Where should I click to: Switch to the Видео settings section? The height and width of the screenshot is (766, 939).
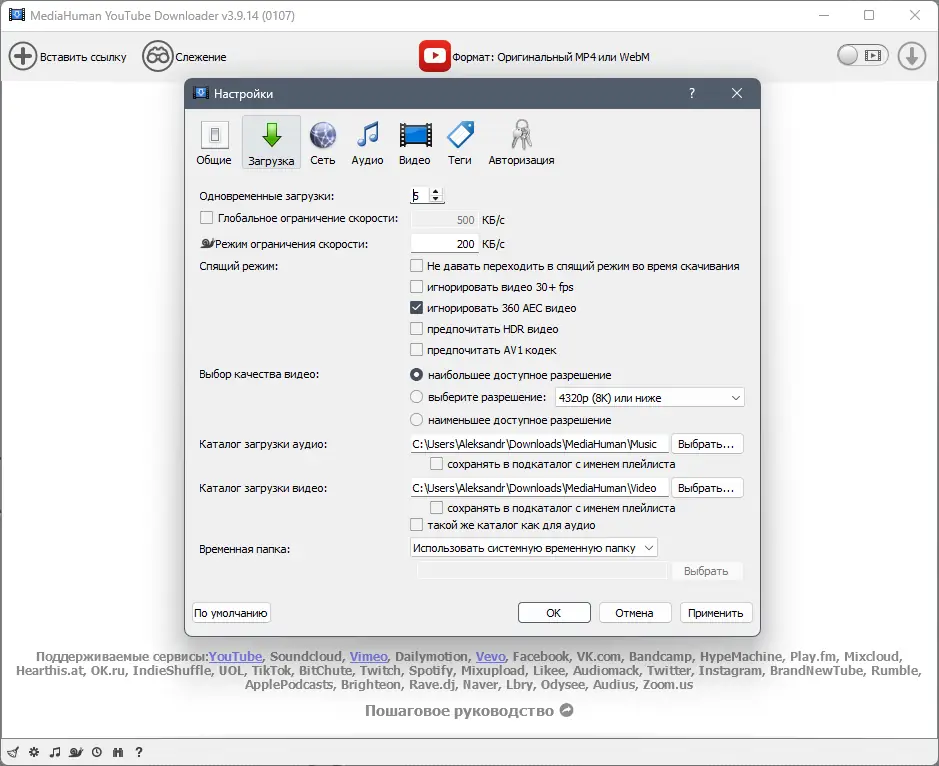tap(413, 140)
